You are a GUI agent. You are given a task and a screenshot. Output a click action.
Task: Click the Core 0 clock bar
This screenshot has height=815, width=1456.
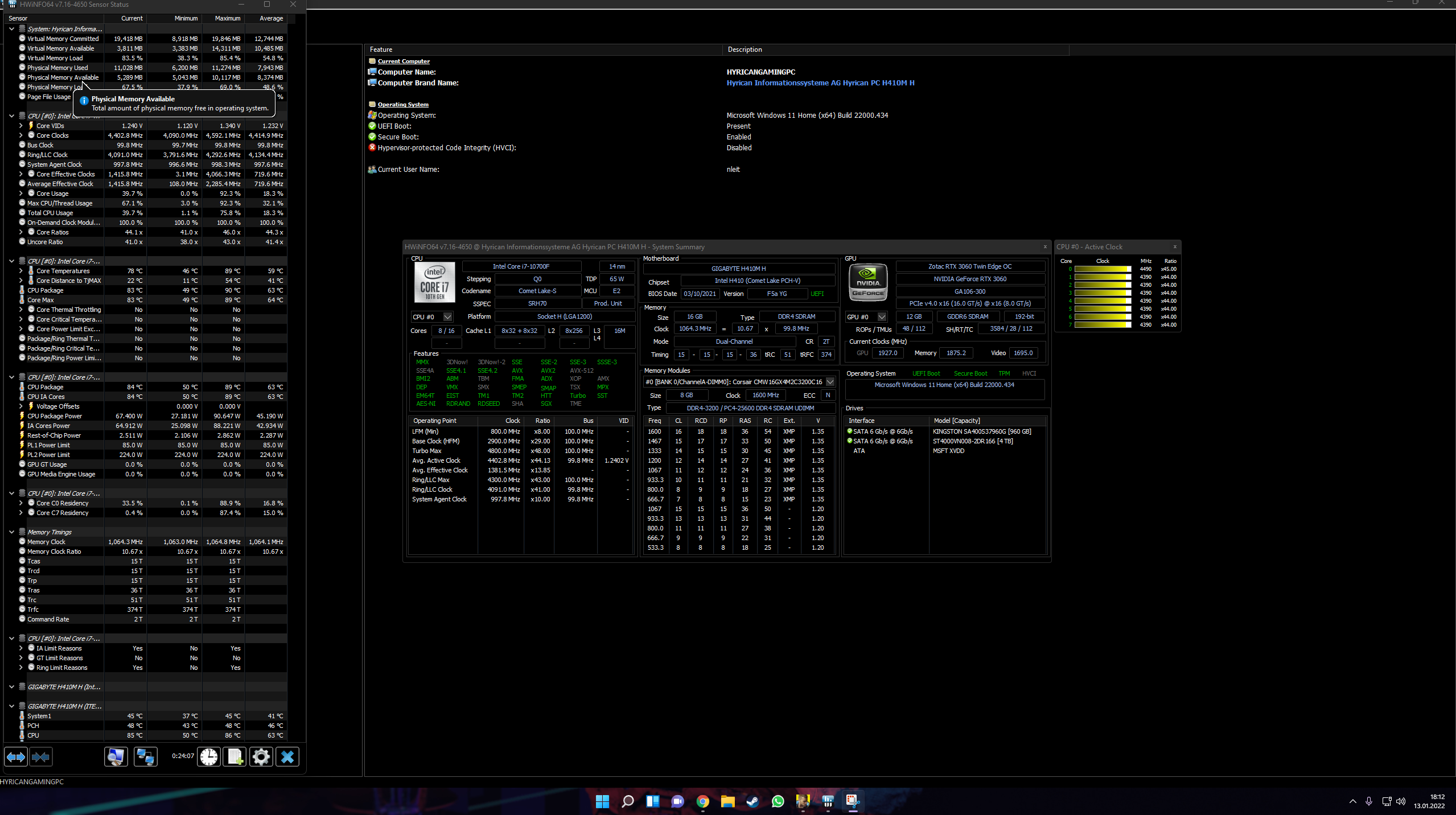1102,269
